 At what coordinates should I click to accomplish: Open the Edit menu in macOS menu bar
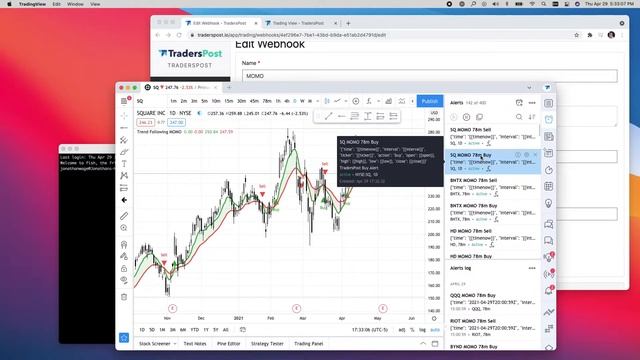[56, 4]
